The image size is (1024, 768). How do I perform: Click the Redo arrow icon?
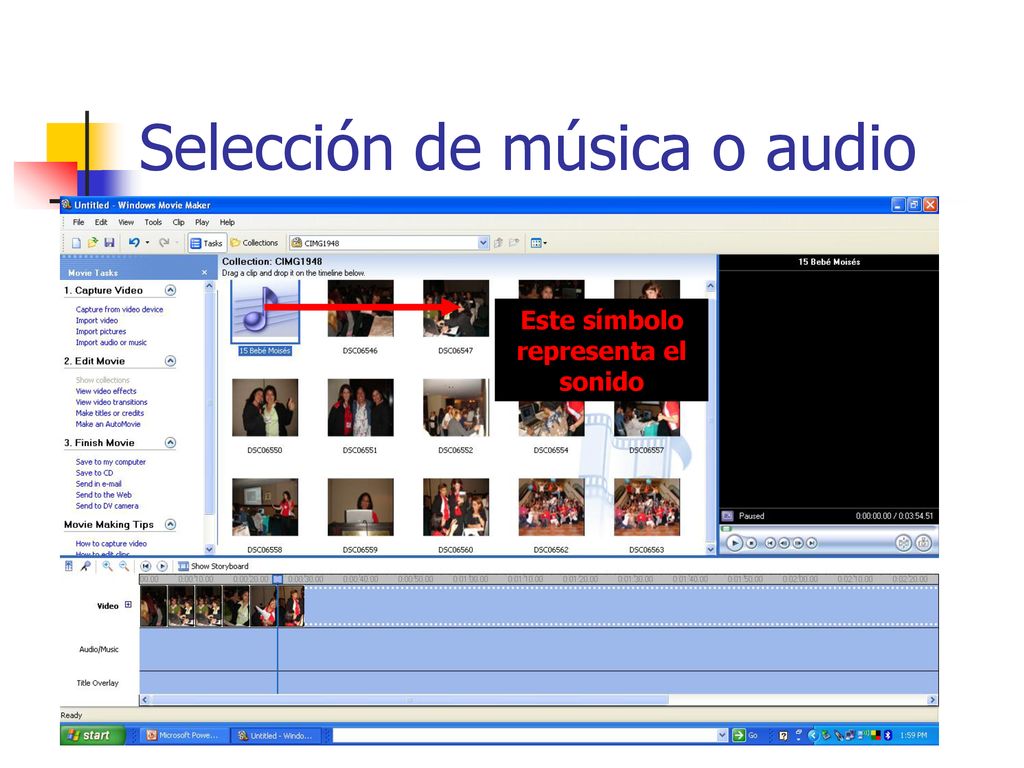coord(164,243)
